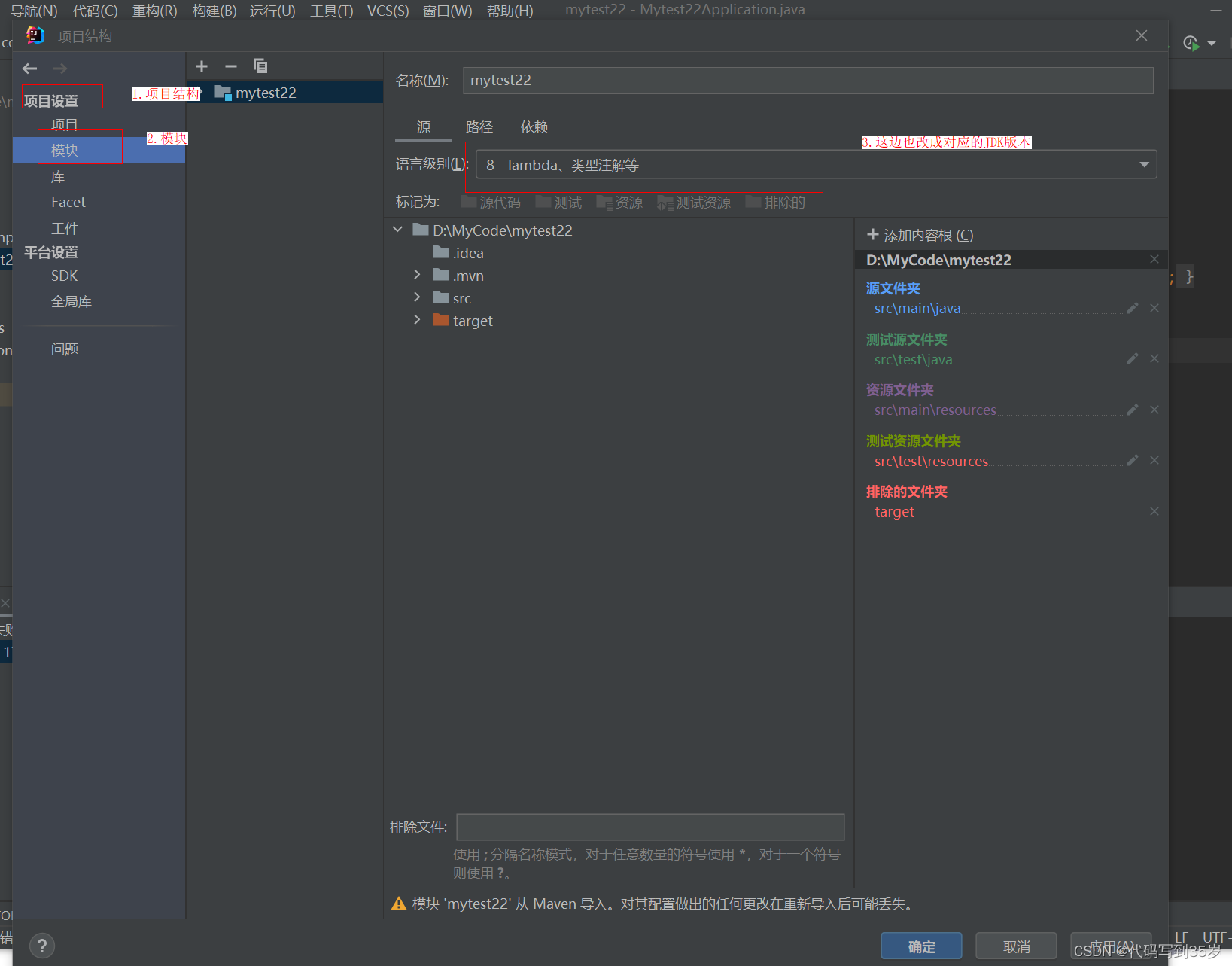Unmark src\main\resources folder
This screenshot has height=966, width=1232.
pos(1154,410)
